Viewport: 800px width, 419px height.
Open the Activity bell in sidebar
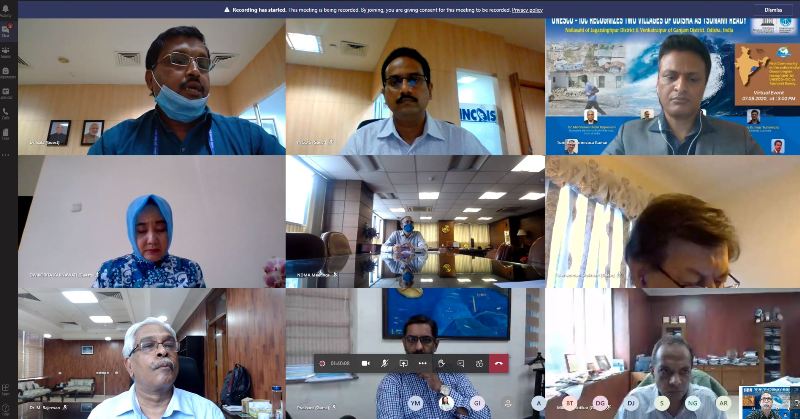[x=6, y=10]
